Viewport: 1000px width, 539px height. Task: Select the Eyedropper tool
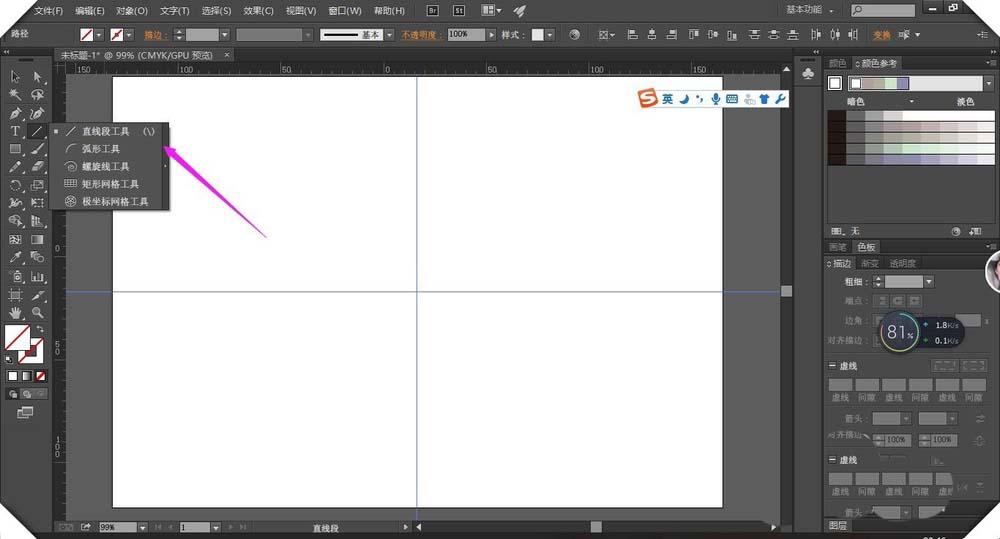click(15, 258)
